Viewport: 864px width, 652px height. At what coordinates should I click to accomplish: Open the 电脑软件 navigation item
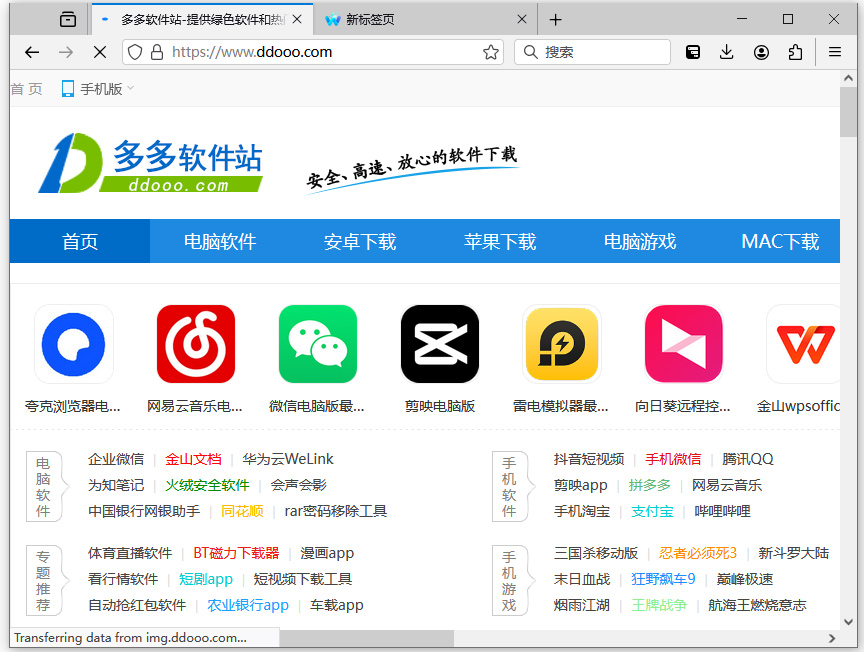[220, 241]
